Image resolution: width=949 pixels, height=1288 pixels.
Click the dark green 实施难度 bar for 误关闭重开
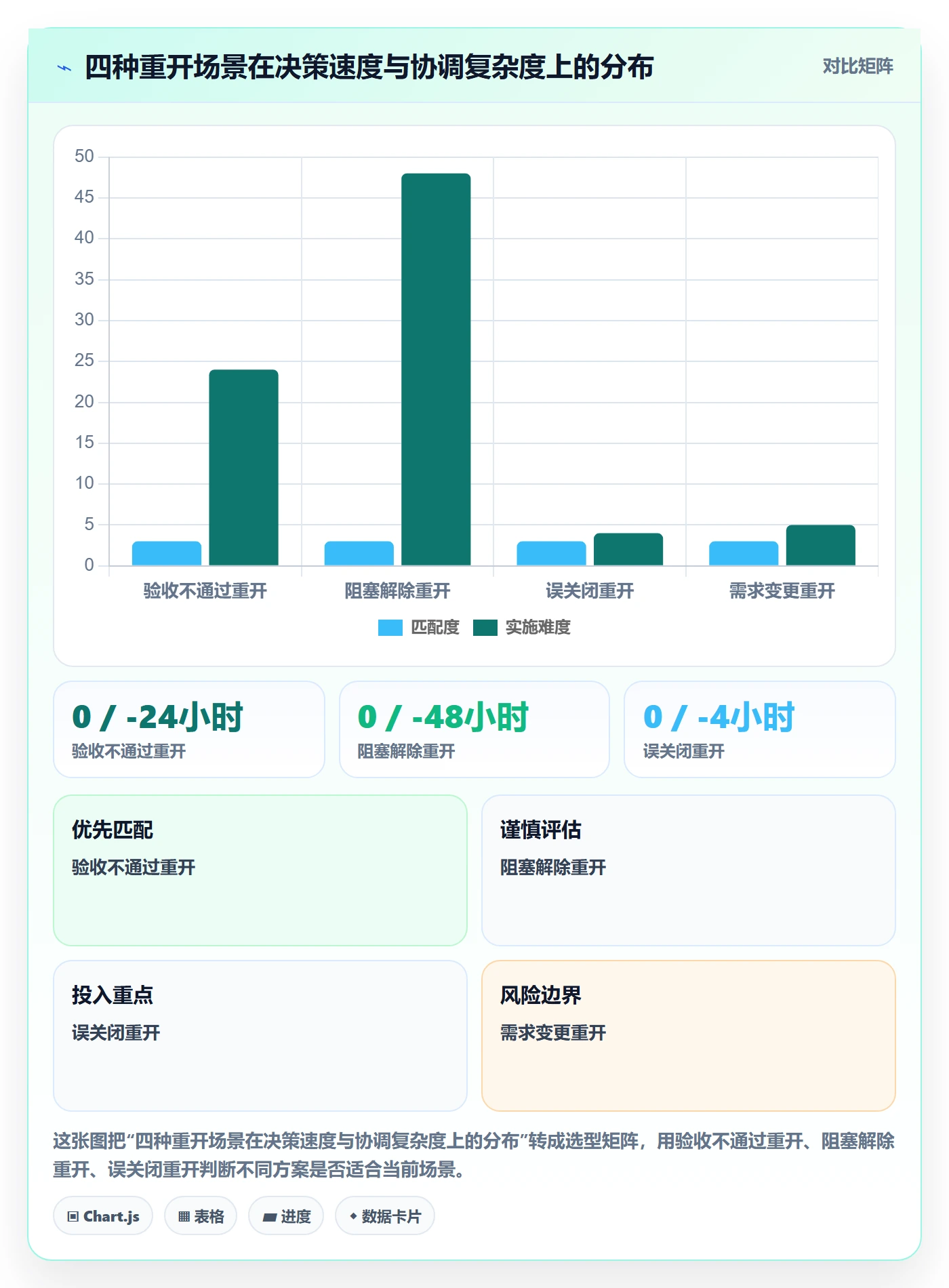(x=628, y=549)
